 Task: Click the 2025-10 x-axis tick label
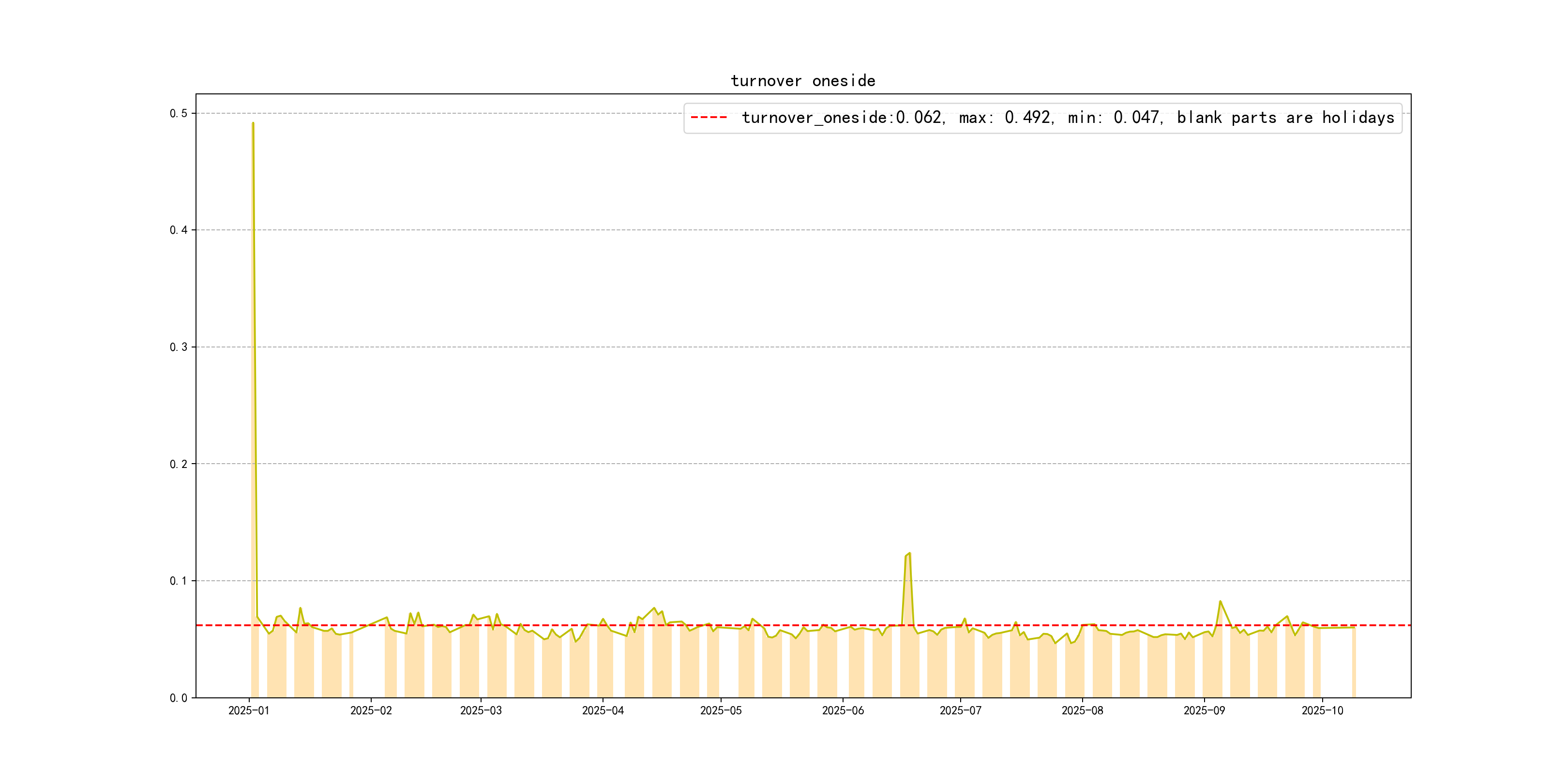pyautogui.click(x=1322, y=710)
